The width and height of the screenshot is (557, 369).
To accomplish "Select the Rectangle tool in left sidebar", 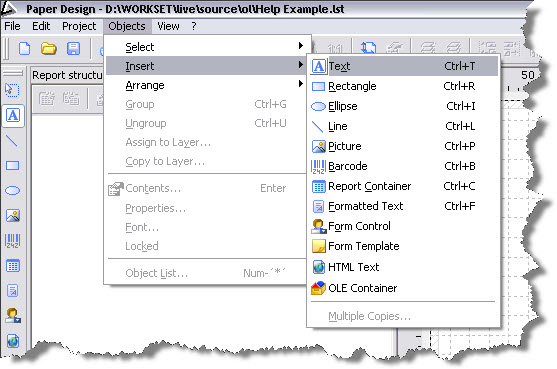I will [x=12, y=165].
